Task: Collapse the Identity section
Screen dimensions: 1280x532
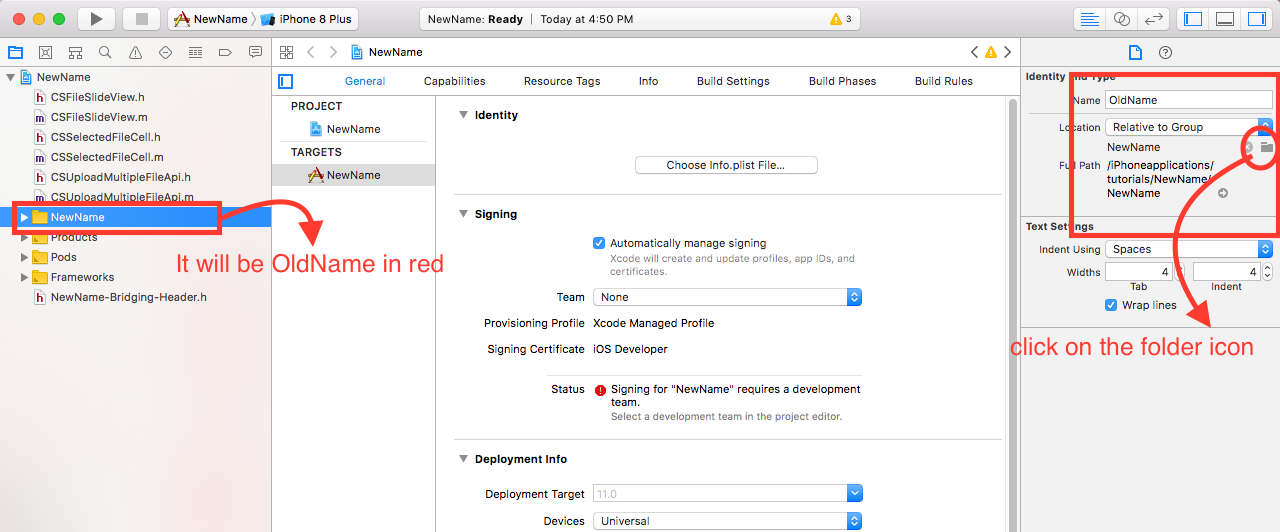Action: pyautogui.click(x=463, y=115)
